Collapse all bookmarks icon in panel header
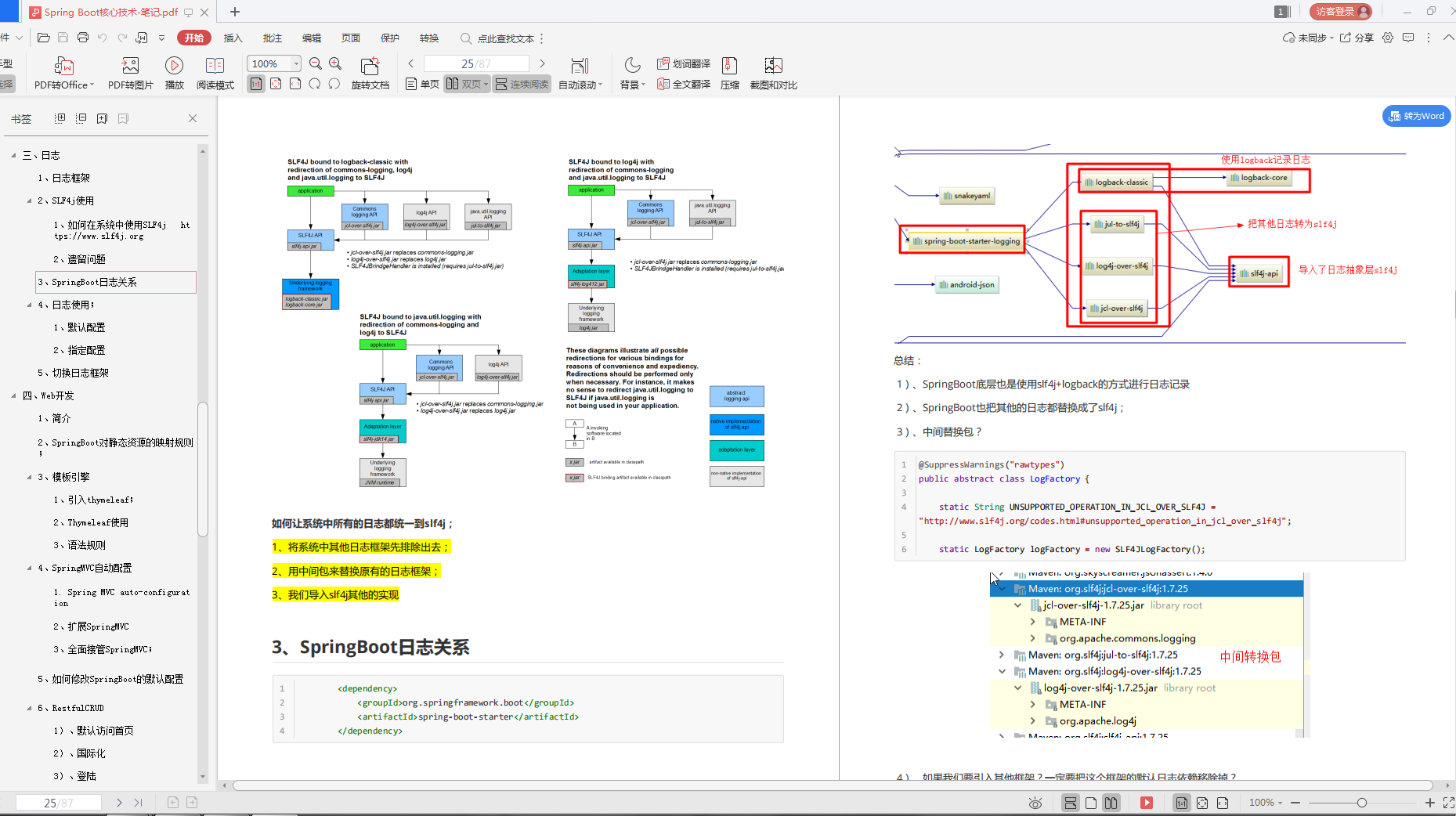 [81, 118]
